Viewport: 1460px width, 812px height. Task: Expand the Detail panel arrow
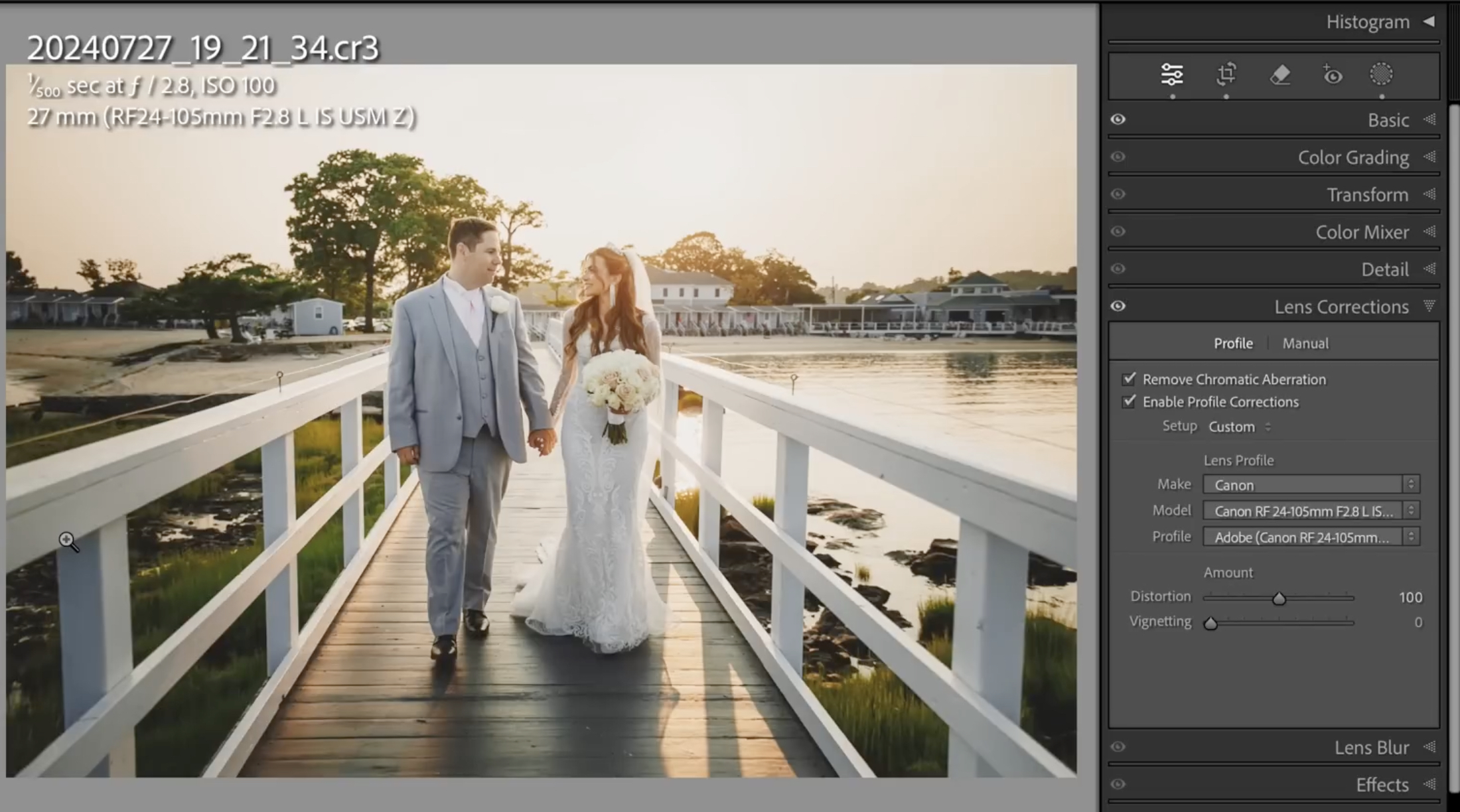pos(1429,269)
